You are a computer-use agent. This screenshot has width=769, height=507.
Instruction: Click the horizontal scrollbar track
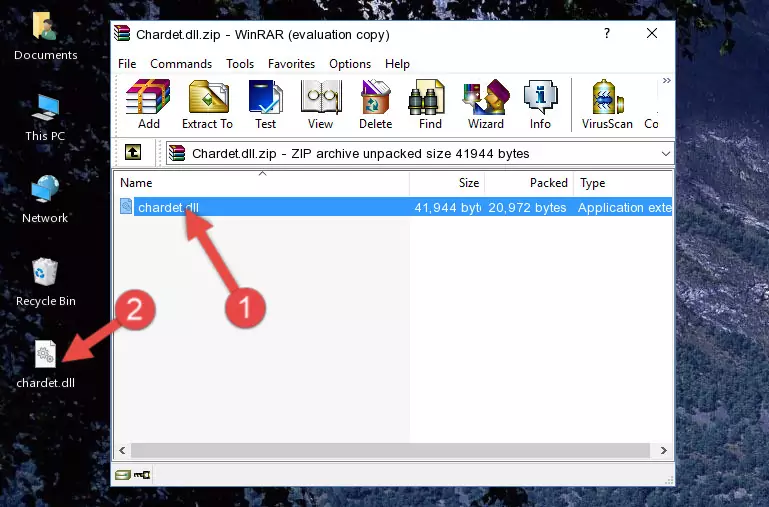point(390,450)
